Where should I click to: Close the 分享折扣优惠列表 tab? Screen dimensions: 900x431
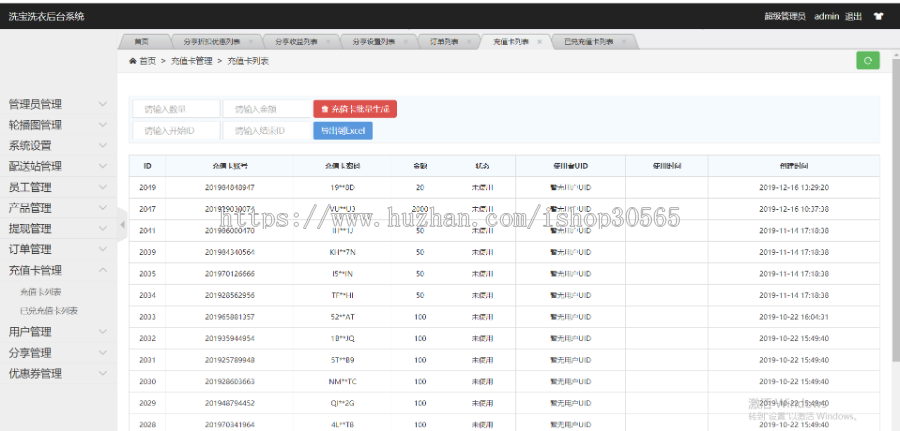tap(251, 42)
